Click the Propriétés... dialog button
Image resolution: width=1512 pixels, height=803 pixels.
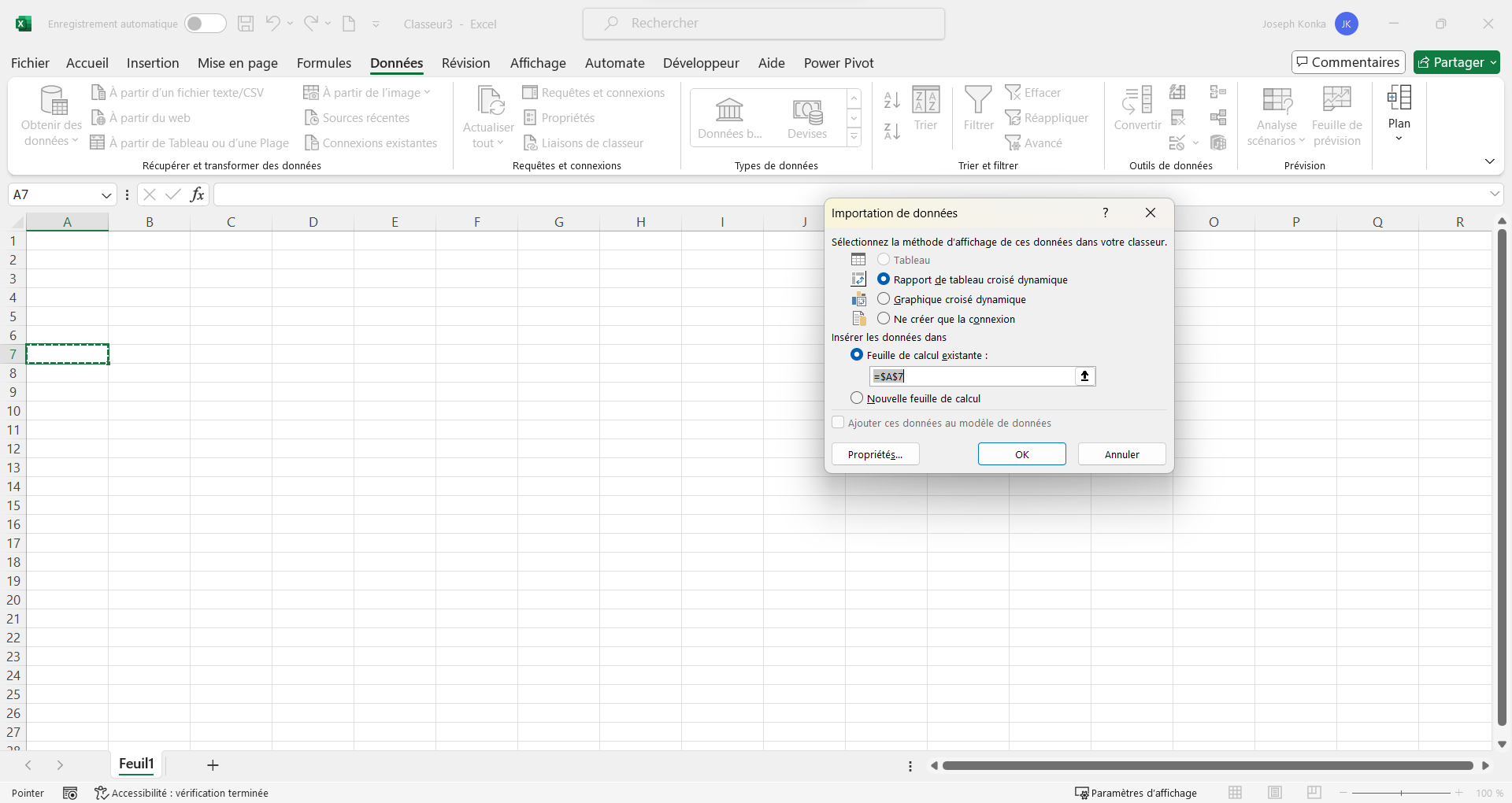[876, 454]
